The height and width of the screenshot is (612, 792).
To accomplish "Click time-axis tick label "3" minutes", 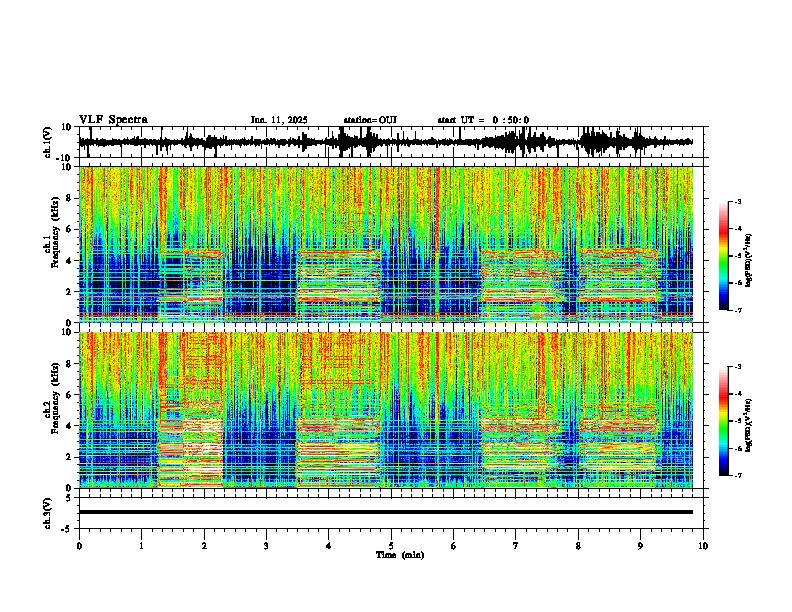I will 266,546.
